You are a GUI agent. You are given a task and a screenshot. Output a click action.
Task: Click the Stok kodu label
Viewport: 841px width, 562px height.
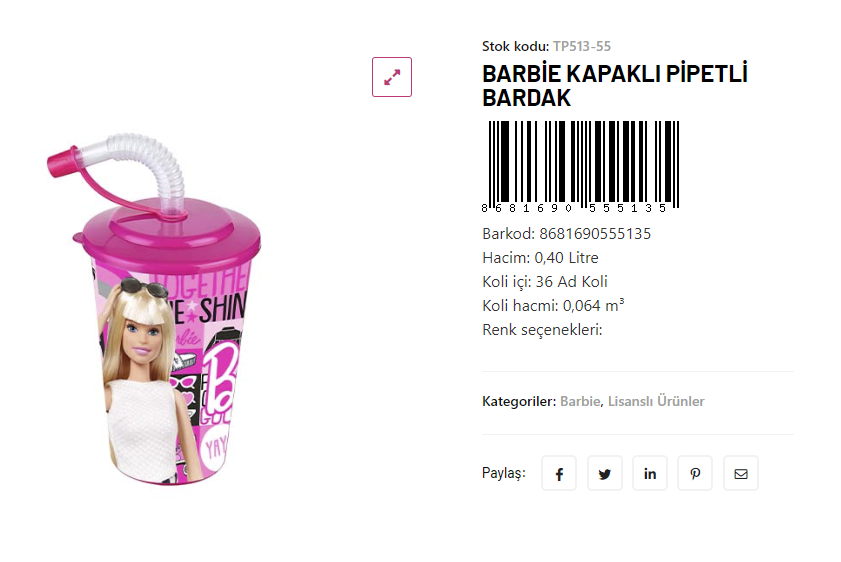[515, 46]
